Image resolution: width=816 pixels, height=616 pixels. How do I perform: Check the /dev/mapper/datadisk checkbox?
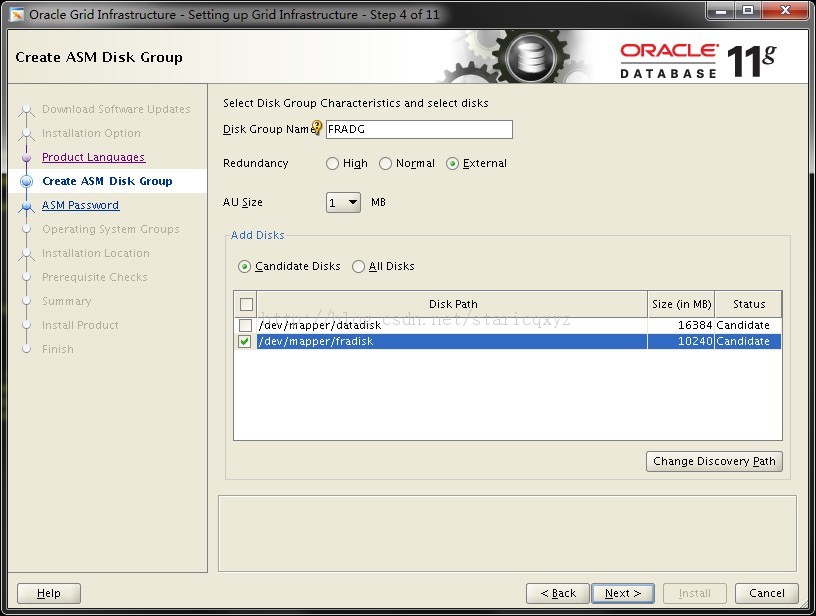(x=245, y=325)
